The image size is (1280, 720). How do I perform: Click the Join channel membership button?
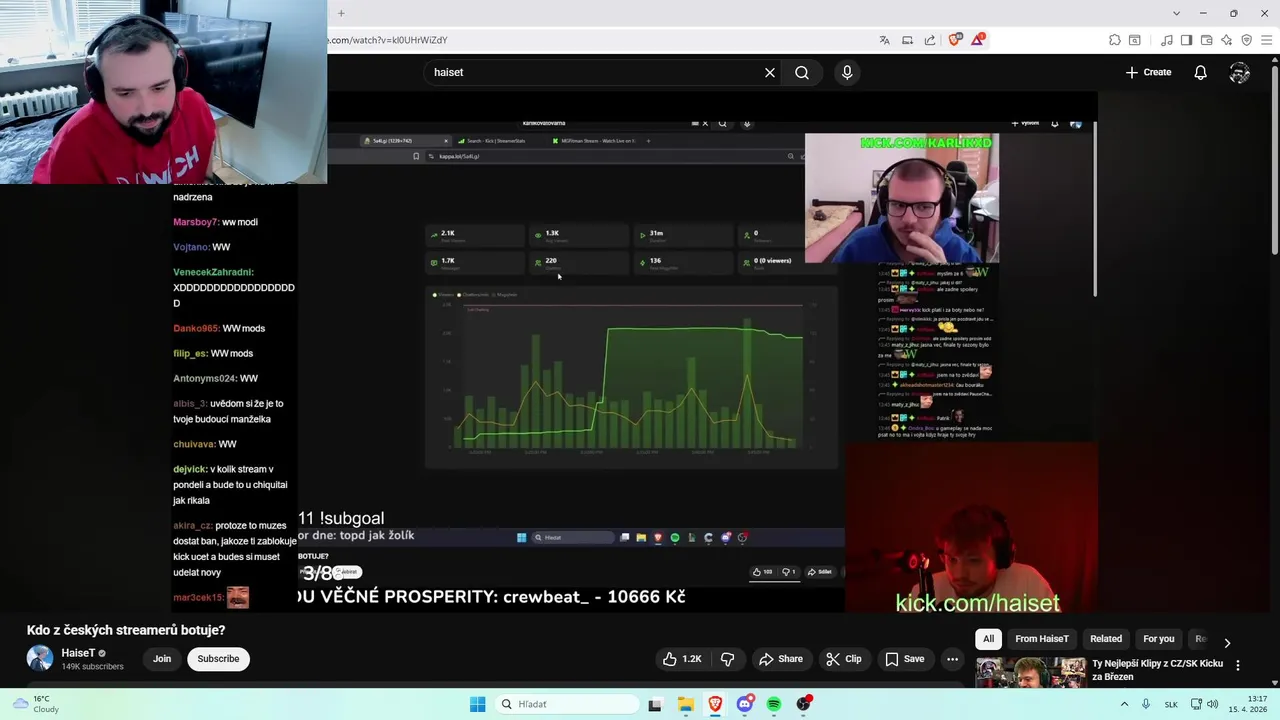coord(162,659)
